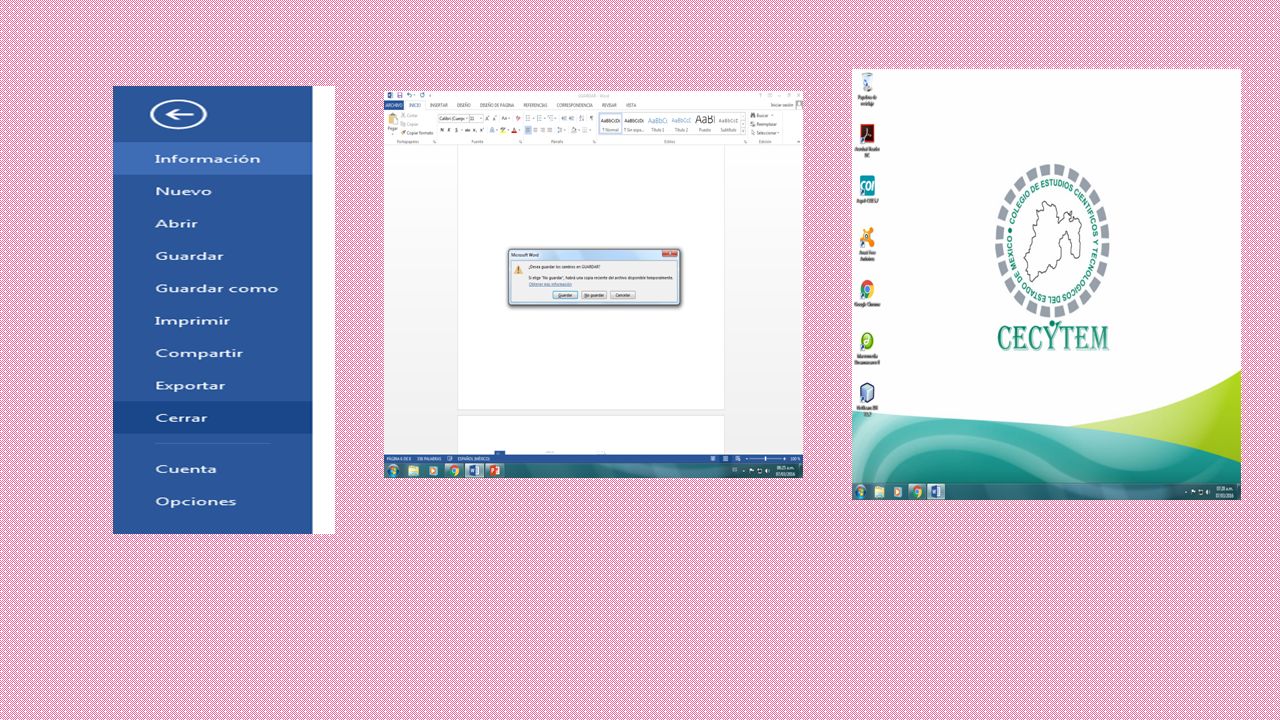Open the Seleccionar dropdown in Edición
This screenshot has width=1280, height=720.
tap(766, 133)
